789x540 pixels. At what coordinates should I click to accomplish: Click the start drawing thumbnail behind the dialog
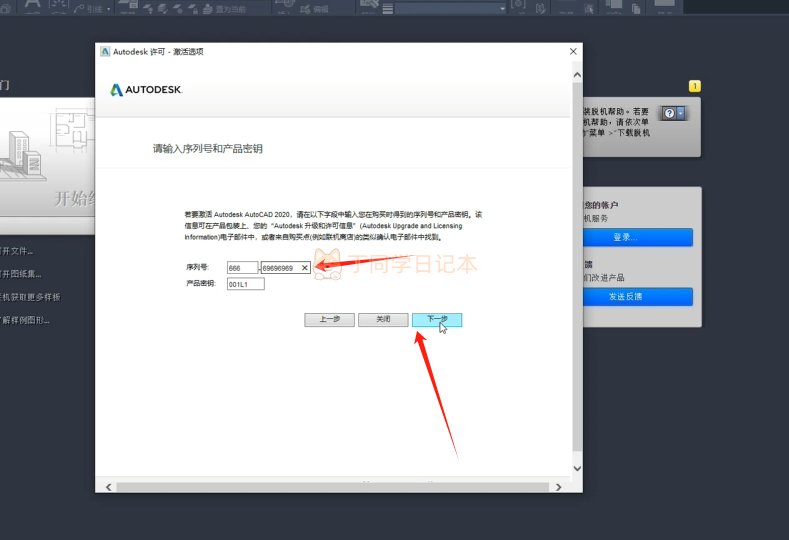pyautogui.click(x=47, y=166)
